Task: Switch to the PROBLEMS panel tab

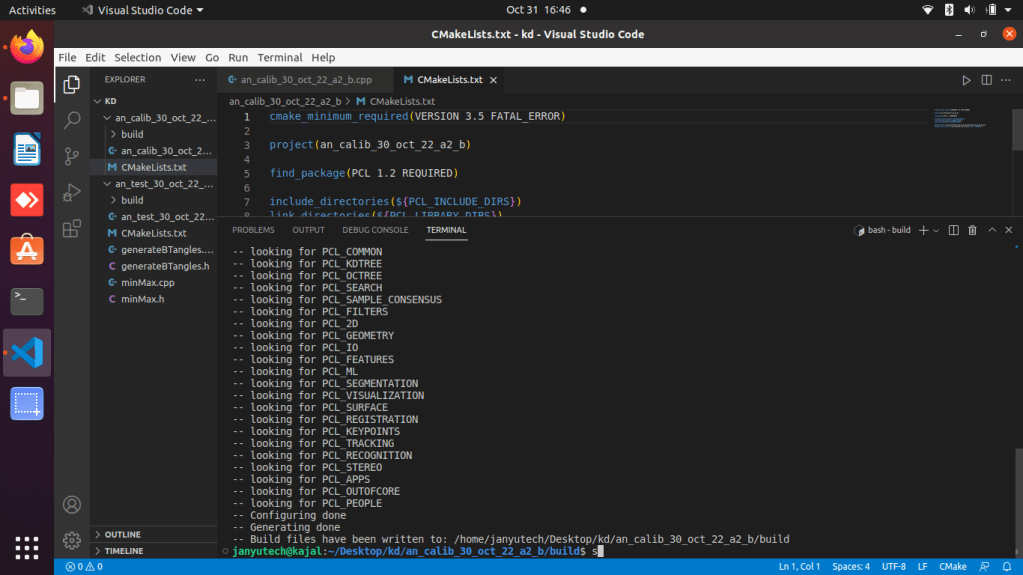Action: point(253,230)
